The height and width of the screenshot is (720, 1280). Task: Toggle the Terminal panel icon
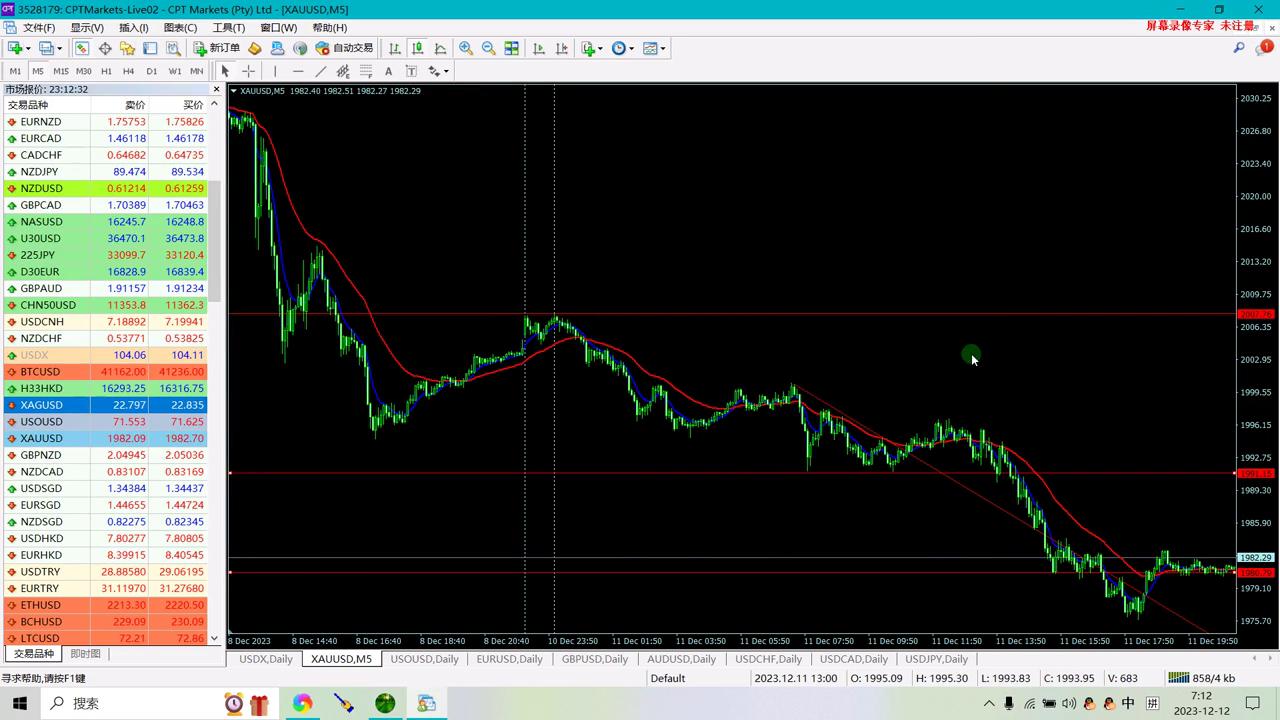pos(150,48)
